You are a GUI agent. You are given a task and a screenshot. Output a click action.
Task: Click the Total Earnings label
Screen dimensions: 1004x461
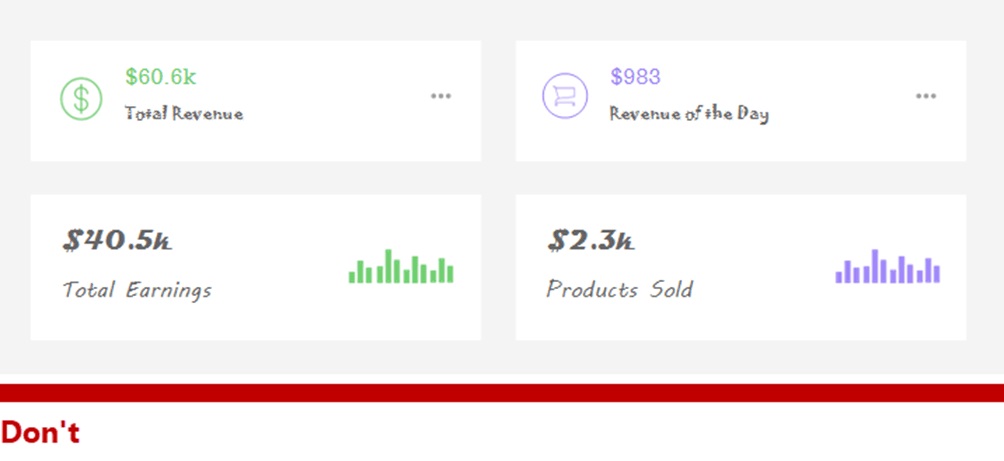pos(137,290)
